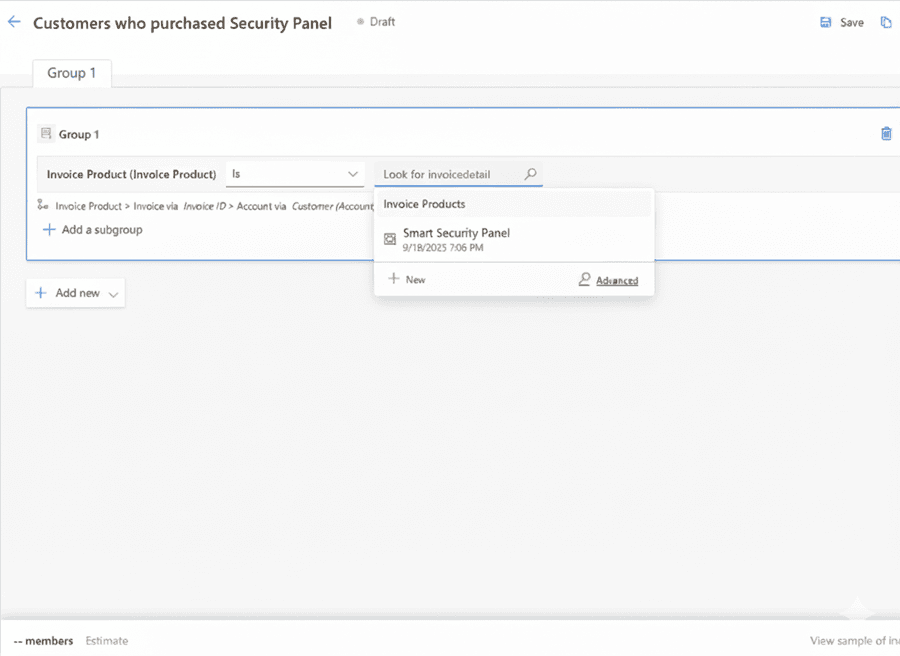Click the Smart Security Panel record icon
900x656 pixels.
(x=390, y=239)
